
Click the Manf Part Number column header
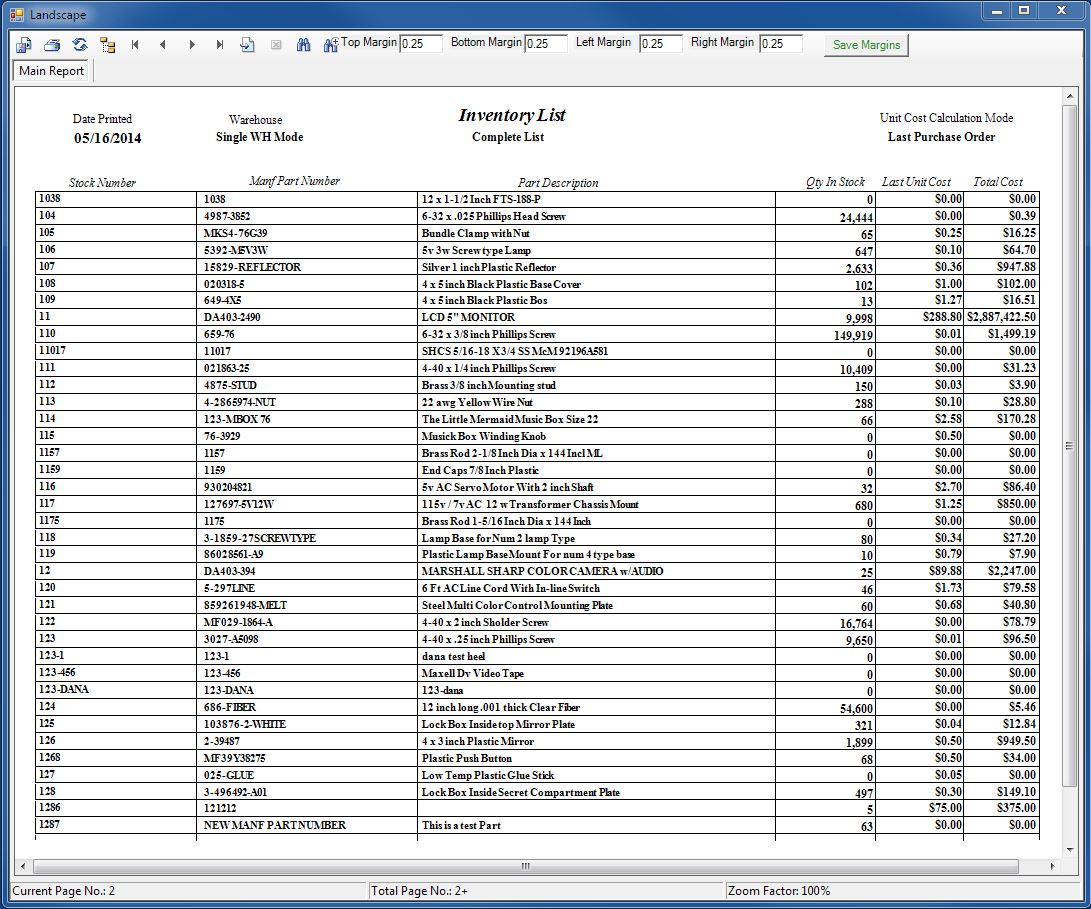coord(294,181)
